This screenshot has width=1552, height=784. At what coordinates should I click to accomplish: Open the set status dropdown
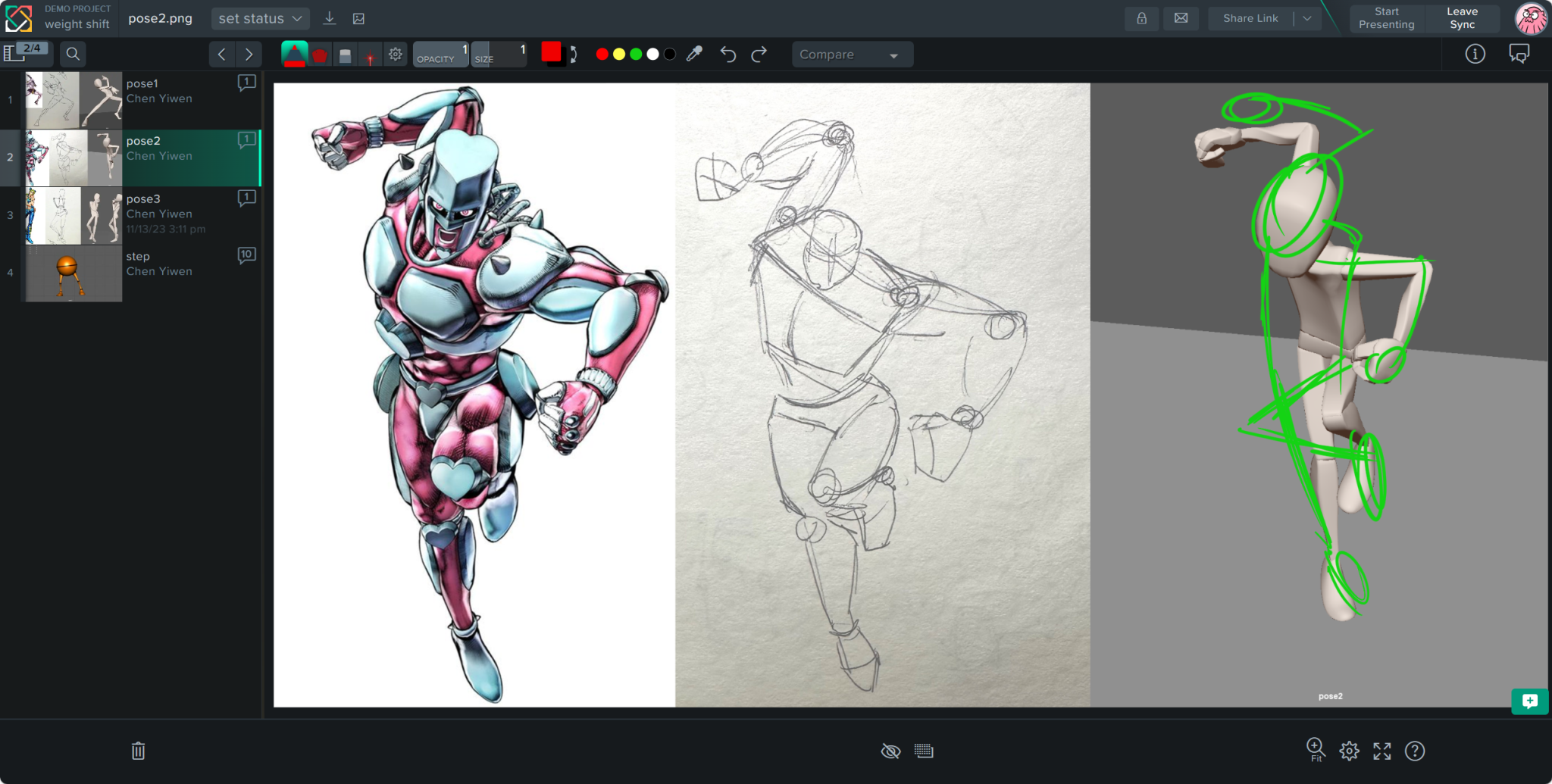tap(260, 18)
